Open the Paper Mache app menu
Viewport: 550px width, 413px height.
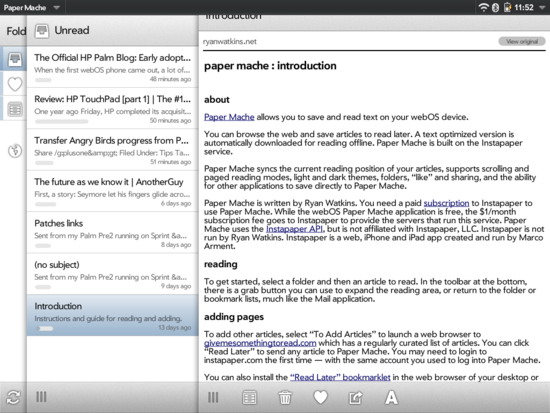tap(32, 7)
